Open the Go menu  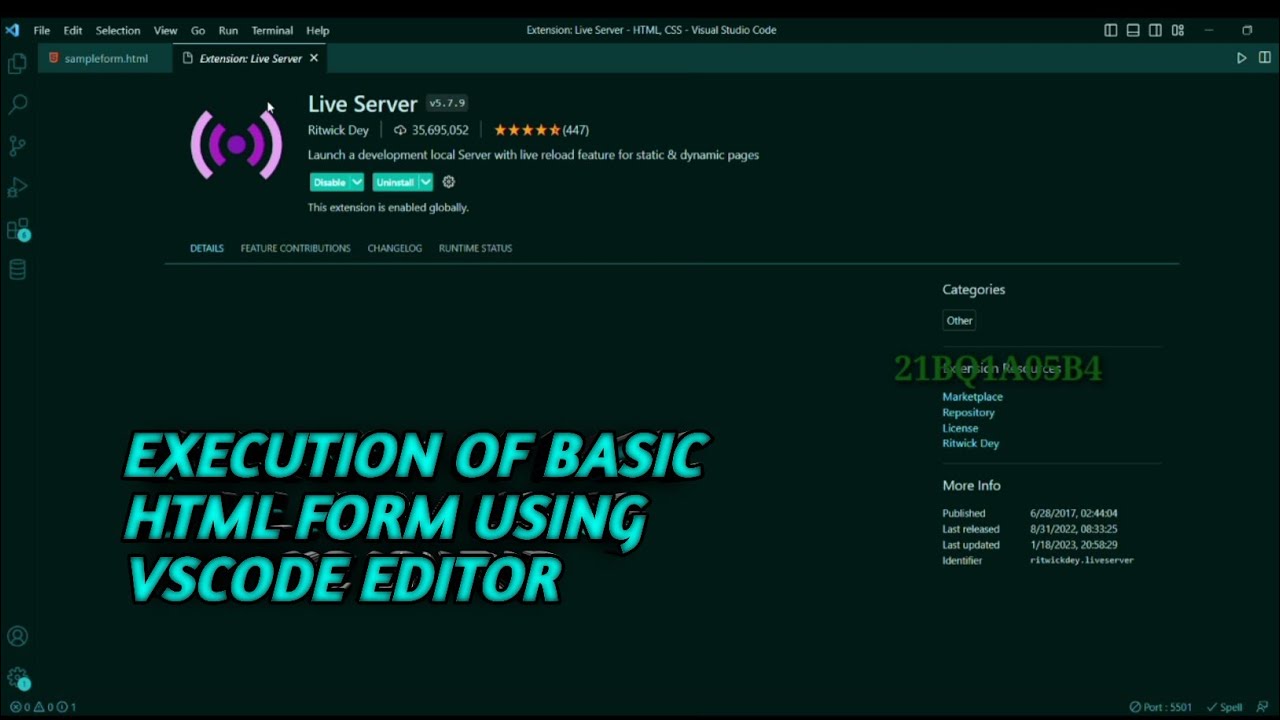pyautogui.click(x=198, y=30)
